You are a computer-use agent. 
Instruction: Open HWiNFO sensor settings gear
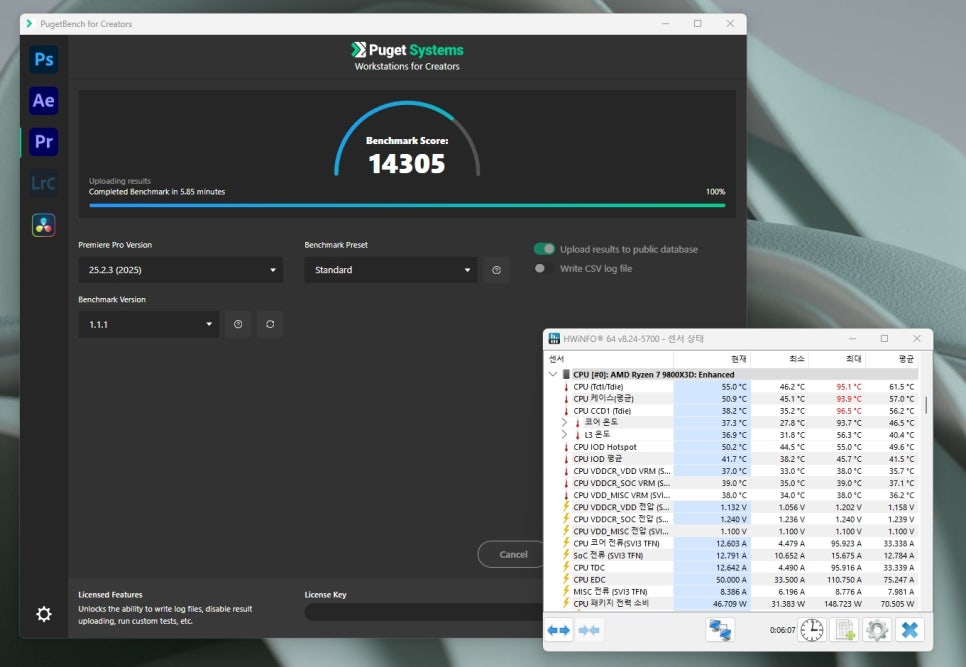tap(877, 630)
